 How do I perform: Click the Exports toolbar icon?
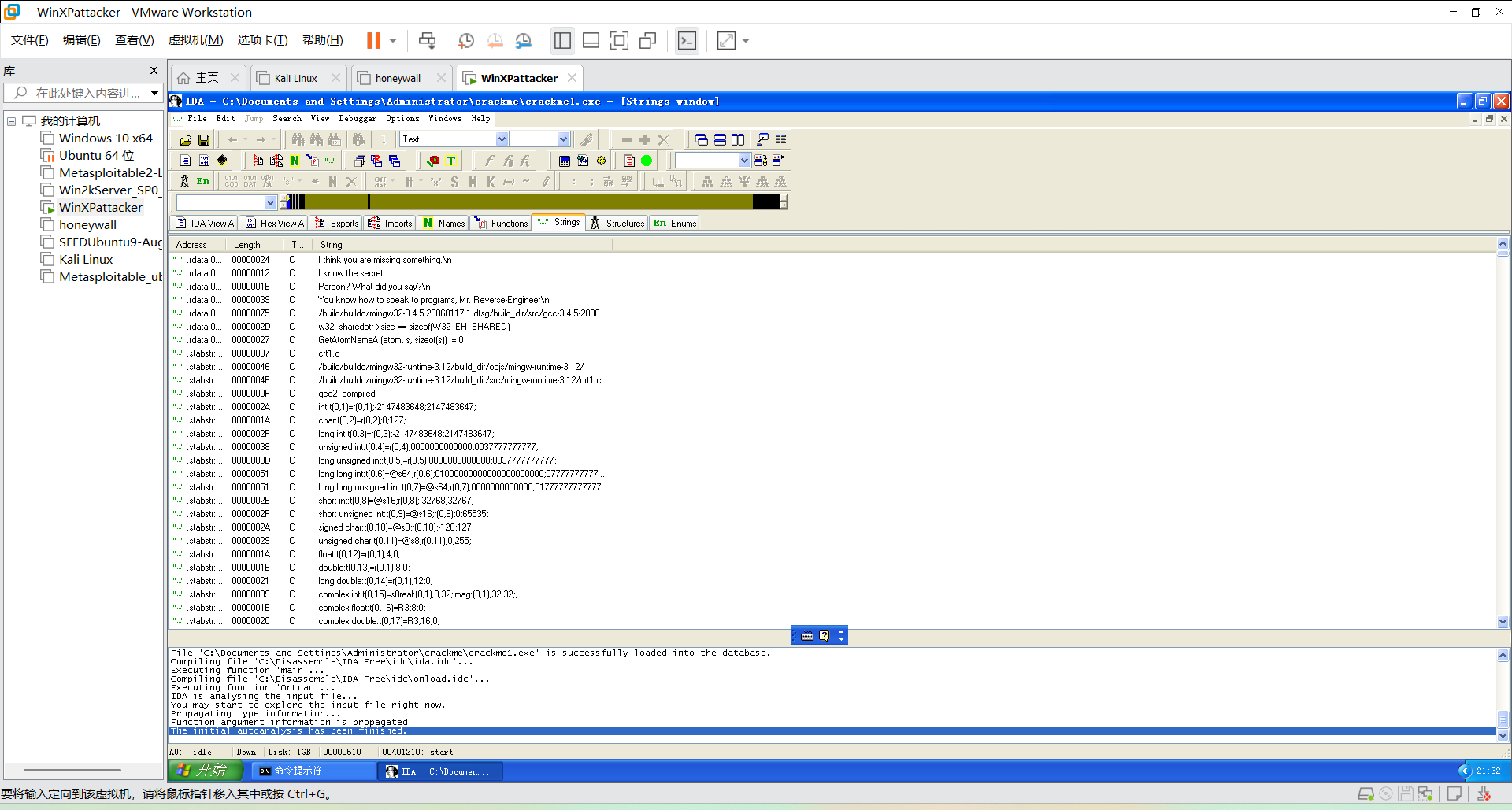pyautogui.click(x=258, y=161)
